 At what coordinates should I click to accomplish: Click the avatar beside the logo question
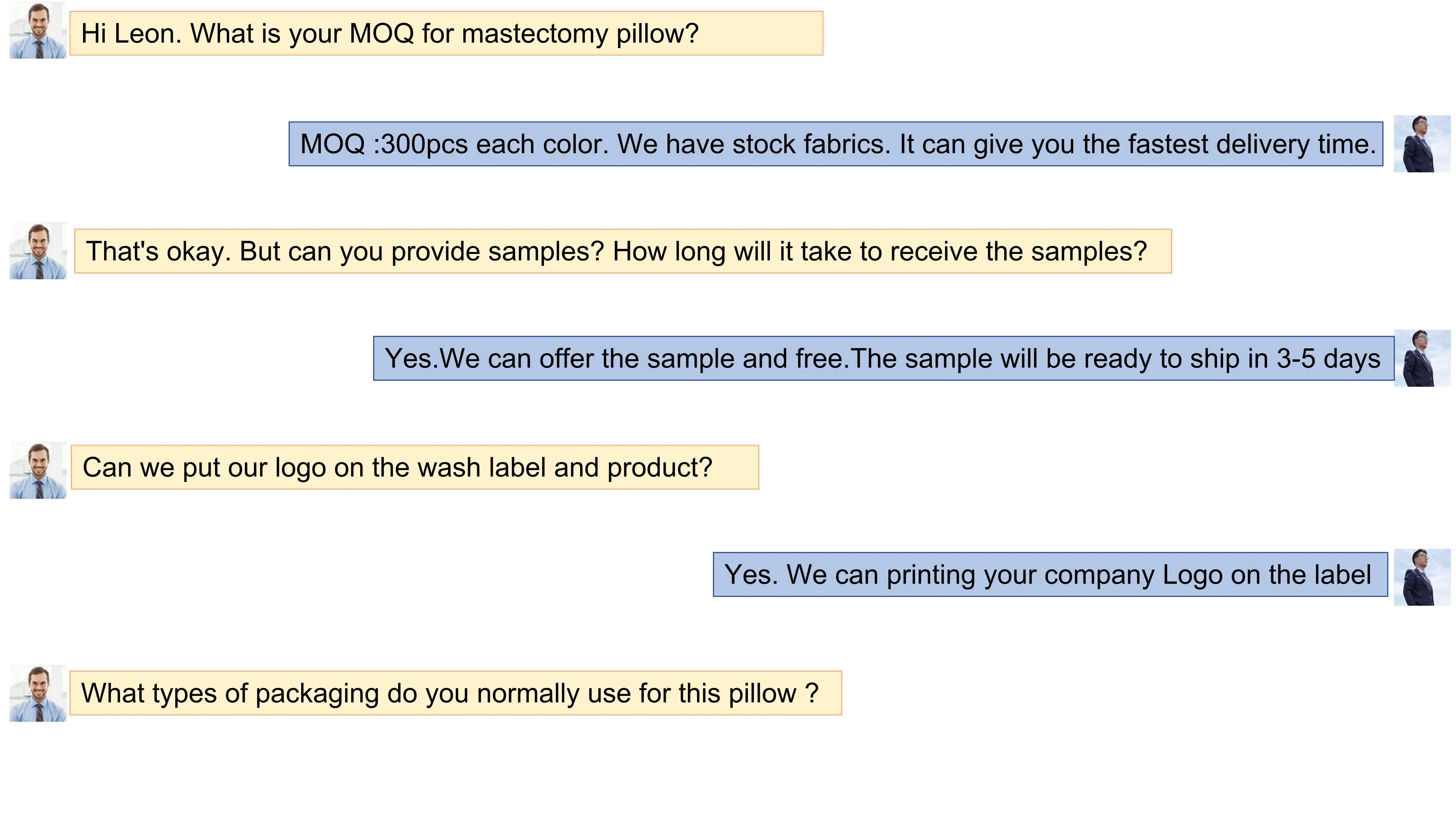tap(38, 470)
